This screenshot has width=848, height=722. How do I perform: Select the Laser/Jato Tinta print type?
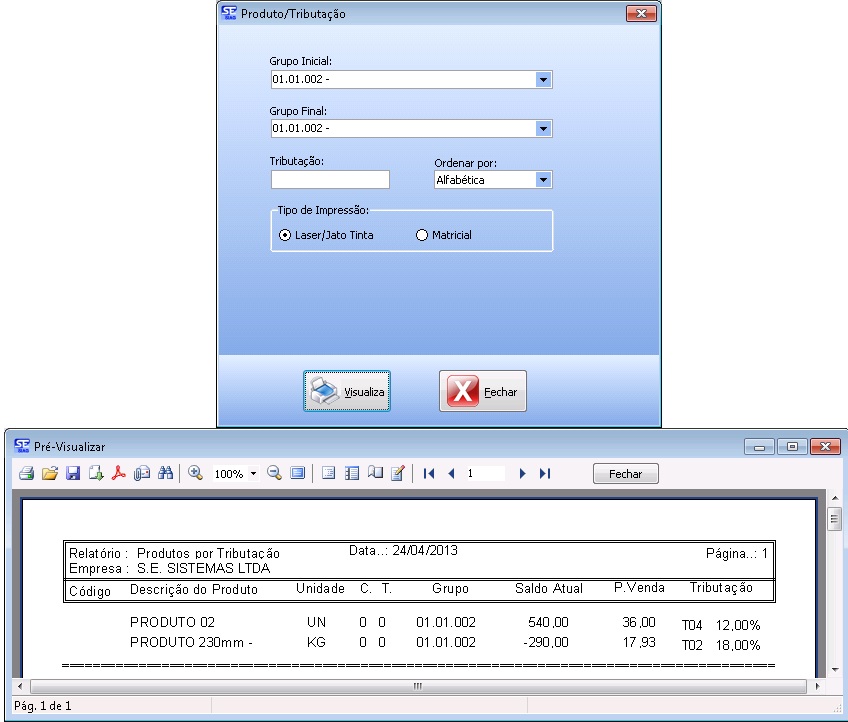pos(285,235)
